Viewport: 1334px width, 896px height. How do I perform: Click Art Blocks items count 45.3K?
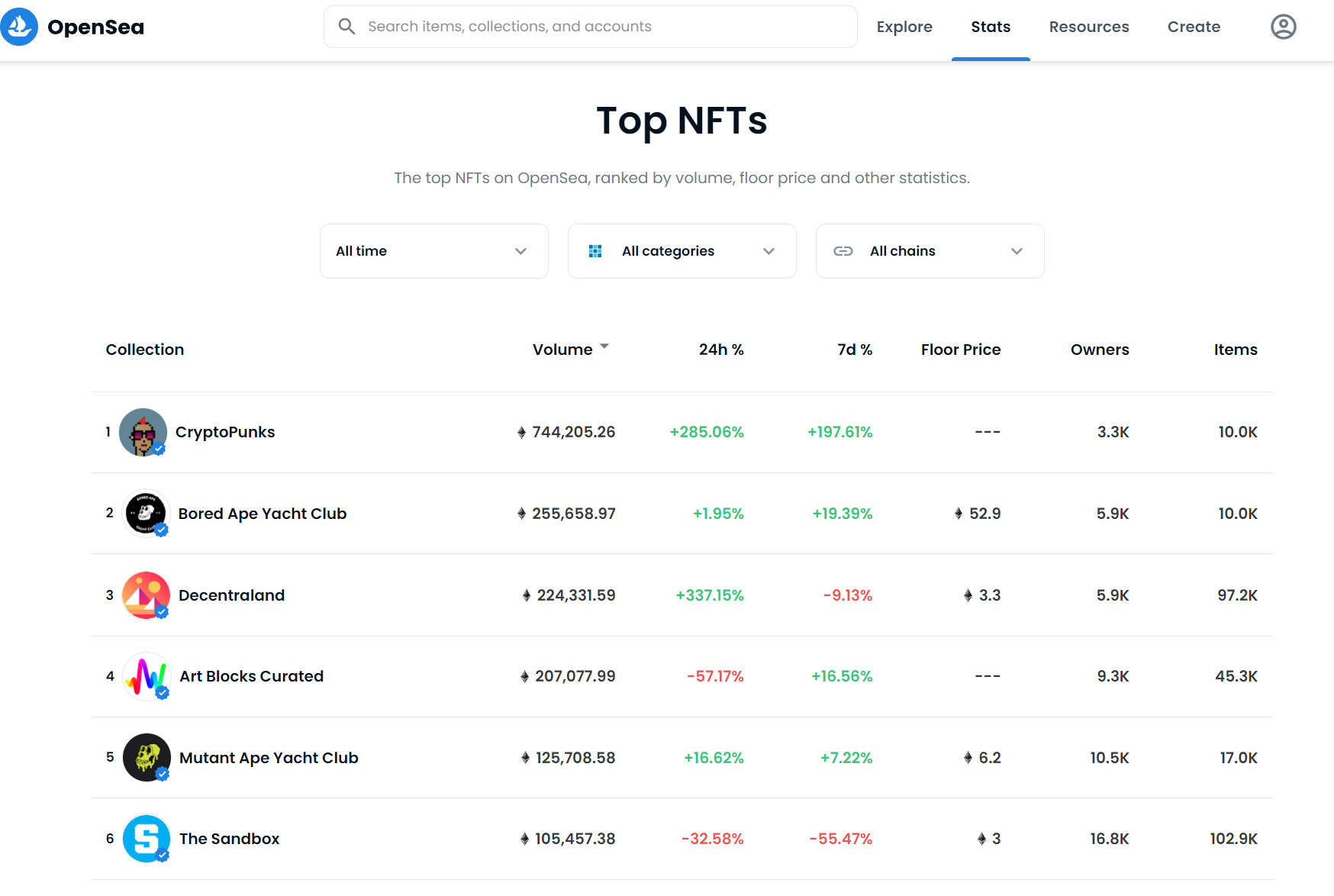[x=1236, y=676]
